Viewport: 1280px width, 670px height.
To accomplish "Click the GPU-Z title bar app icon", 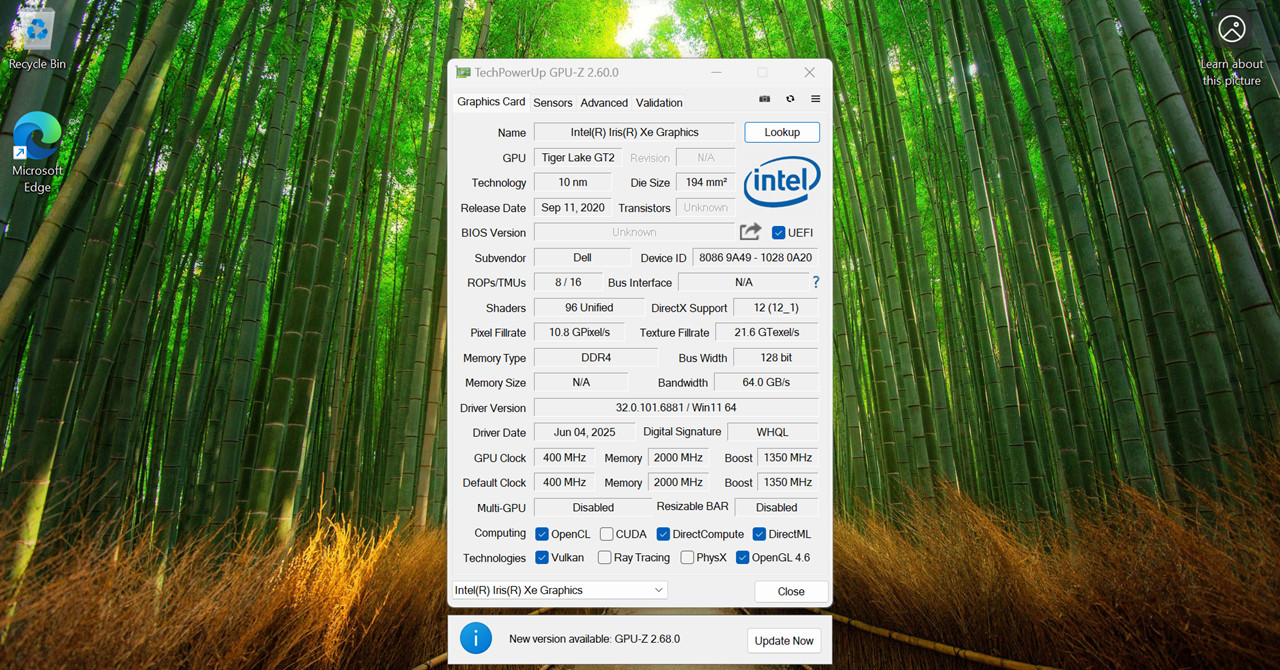I will (x=463, y=72).
